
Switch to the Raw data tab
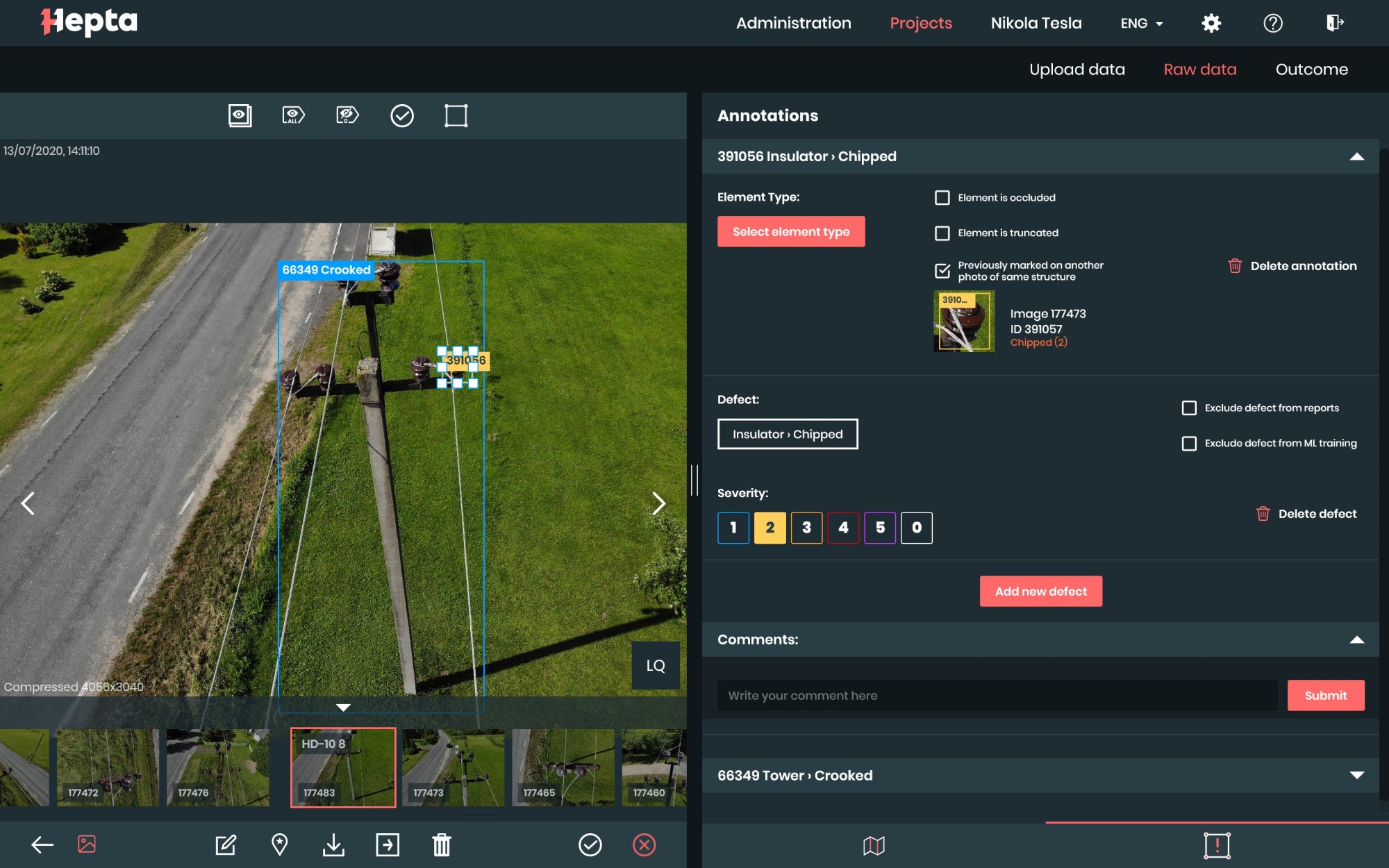(x=1200, y=69)
